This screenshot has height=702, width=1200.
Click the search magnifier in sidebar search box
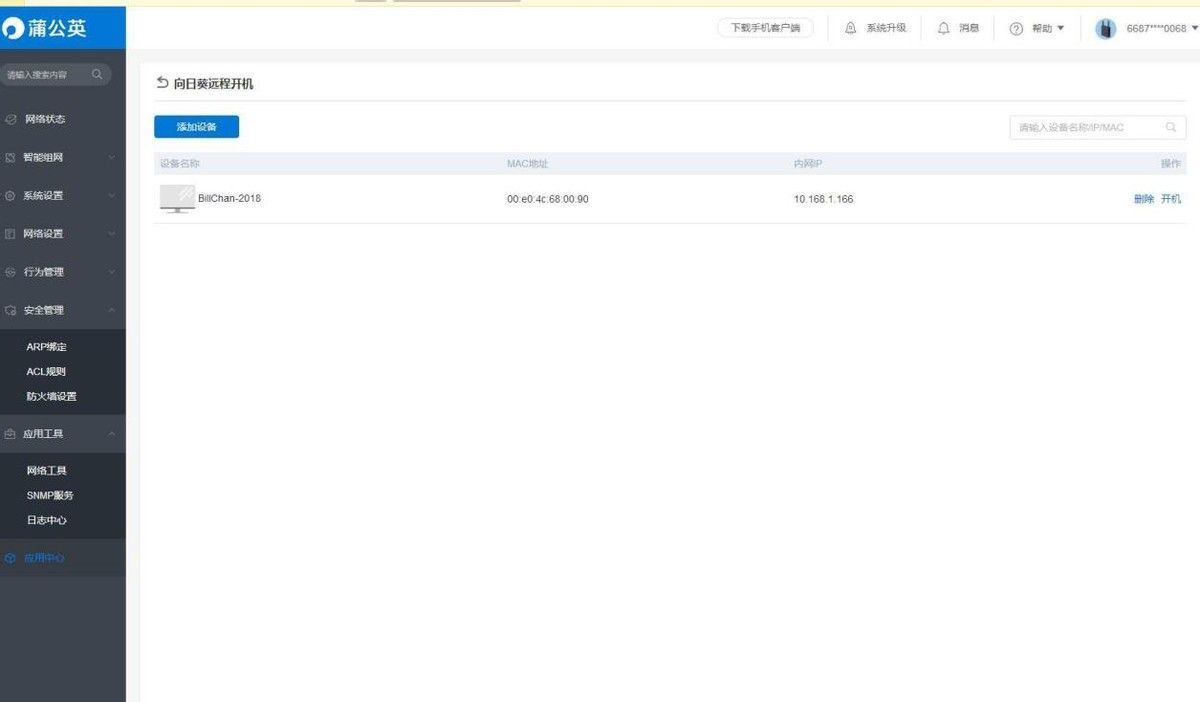coord(97,75)
